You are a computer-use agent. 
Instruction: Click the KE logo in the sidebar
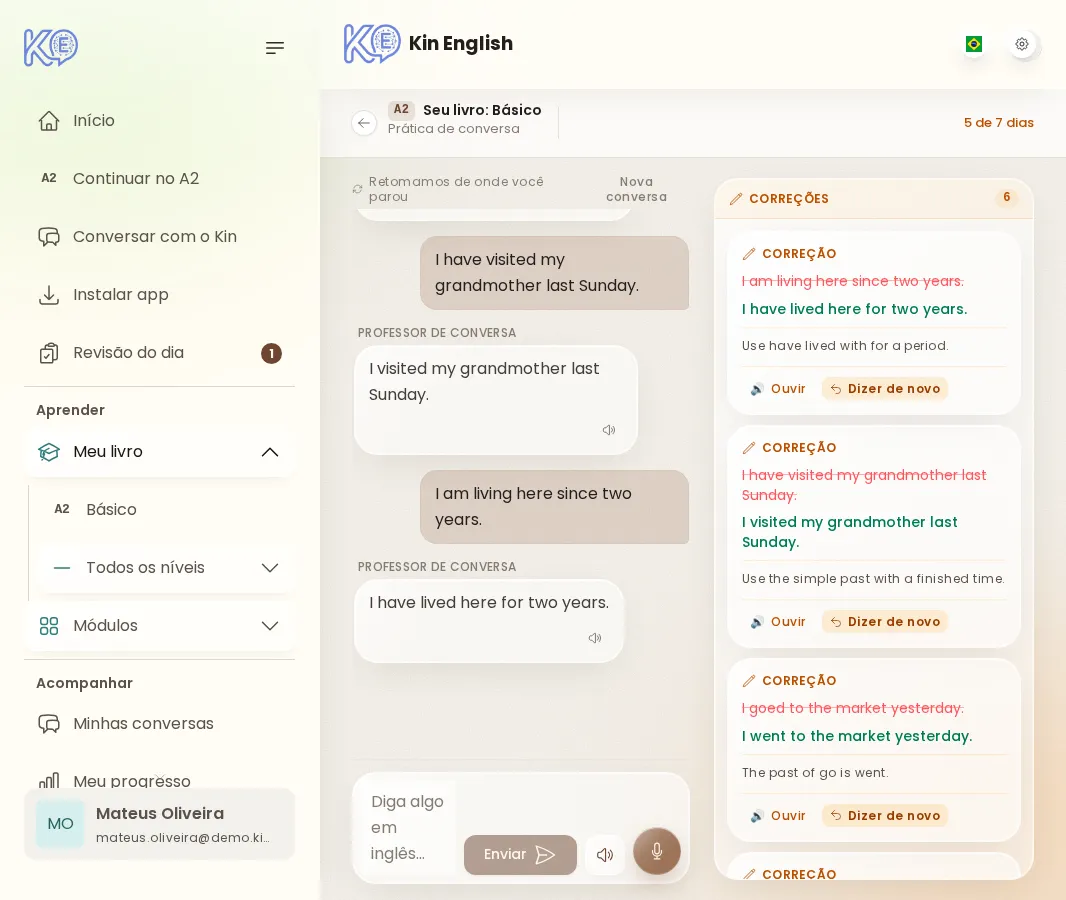coord(51,48)
